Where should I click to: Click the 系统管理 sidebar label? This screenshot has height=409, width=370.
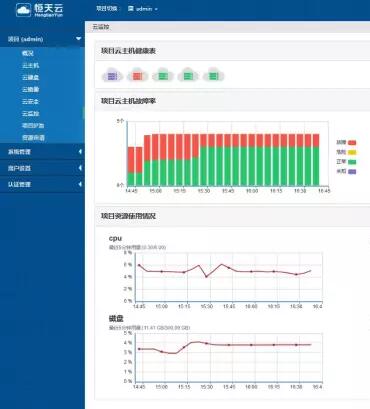pyautogui.click(x=19, y=152)
